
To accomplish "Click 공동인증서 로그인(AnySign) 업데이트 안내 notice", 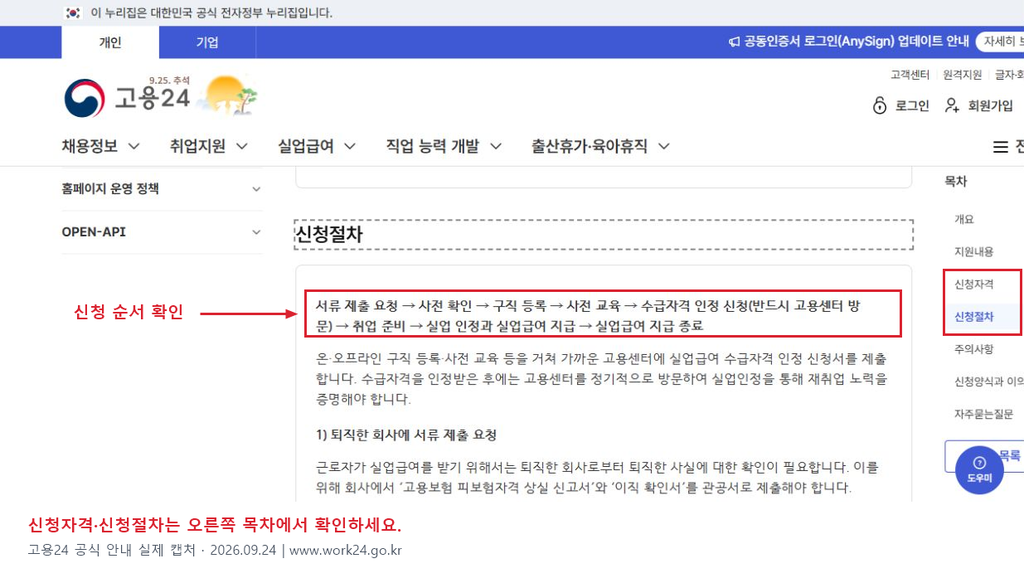I will (856, 41).
